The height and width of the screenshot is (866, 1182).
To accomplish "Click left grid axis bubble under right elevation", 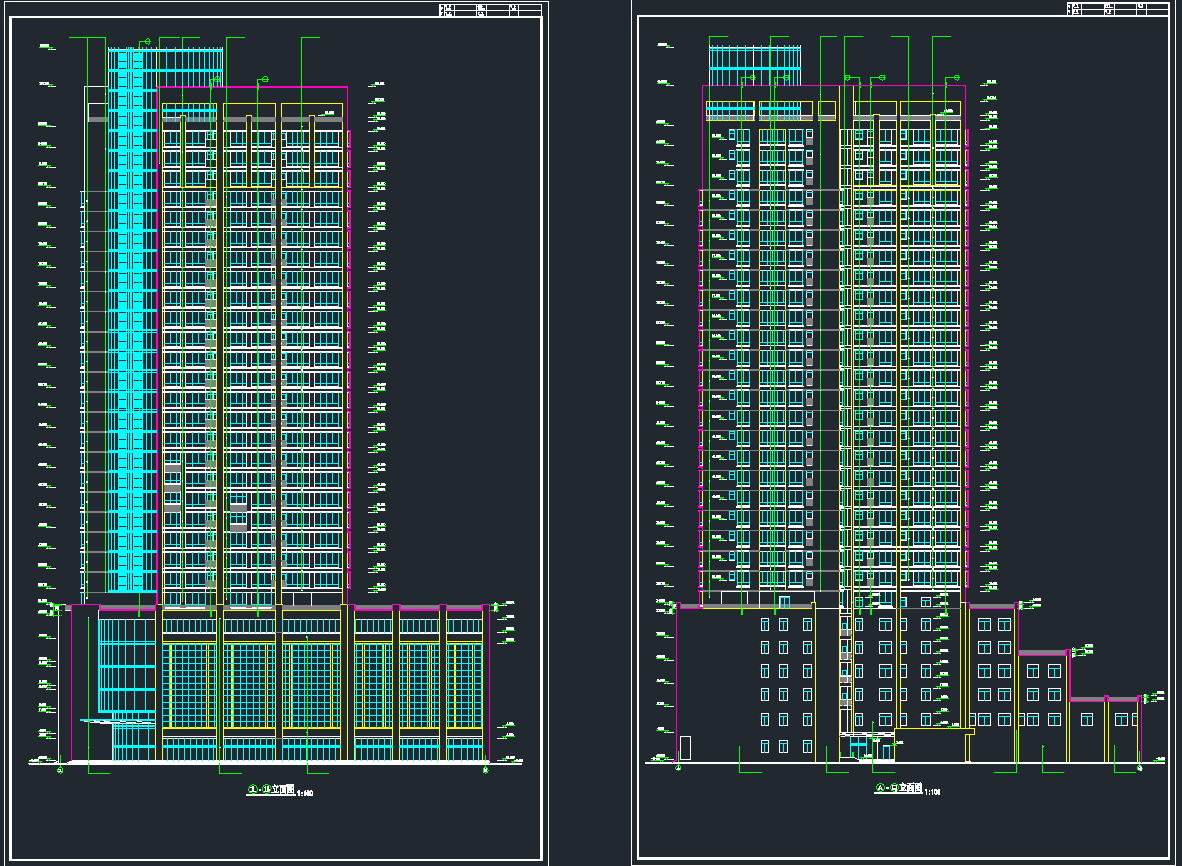I will coord(679,768).
